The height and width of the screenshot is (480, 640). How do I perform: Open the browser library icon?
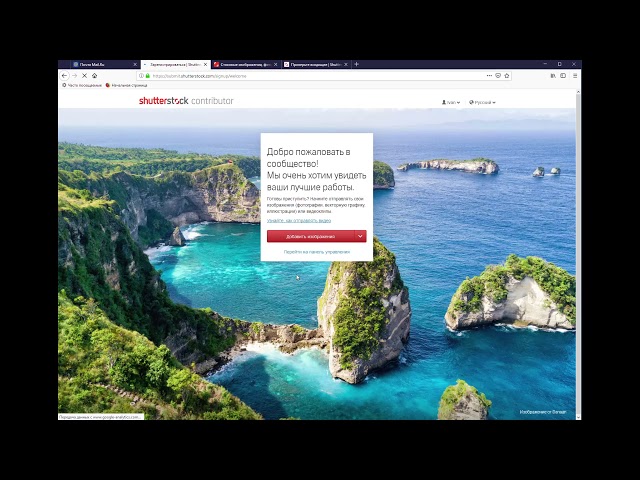click(x=553, y=76)
